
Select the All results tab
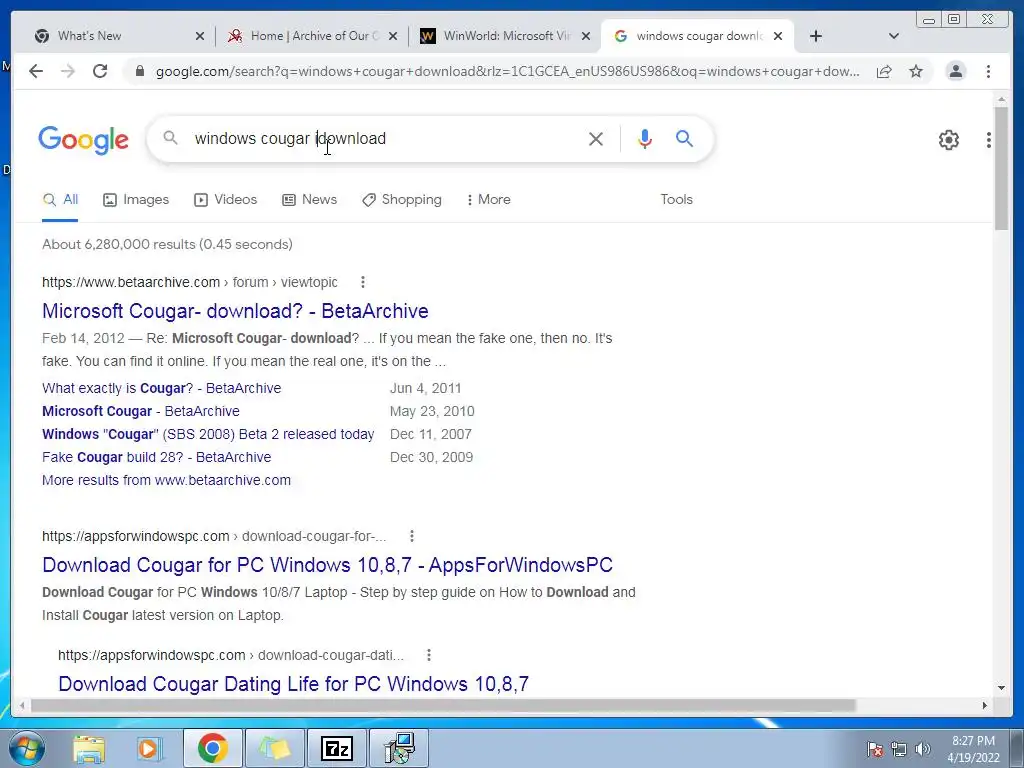60,200
